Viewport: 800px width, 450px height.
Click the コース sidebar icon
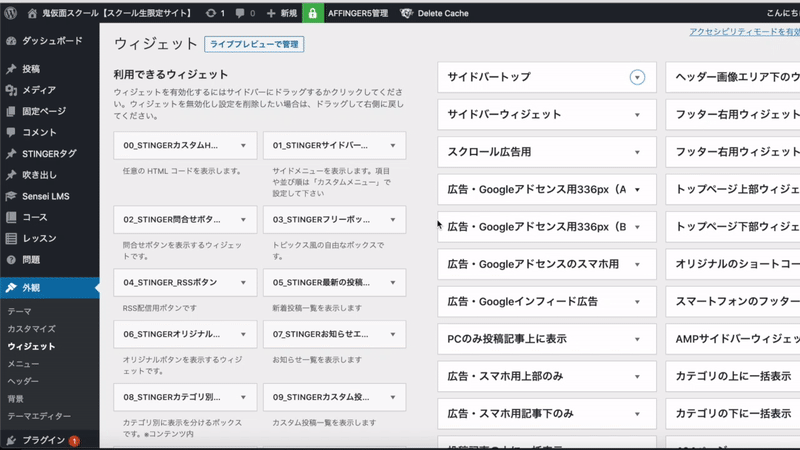11,217
